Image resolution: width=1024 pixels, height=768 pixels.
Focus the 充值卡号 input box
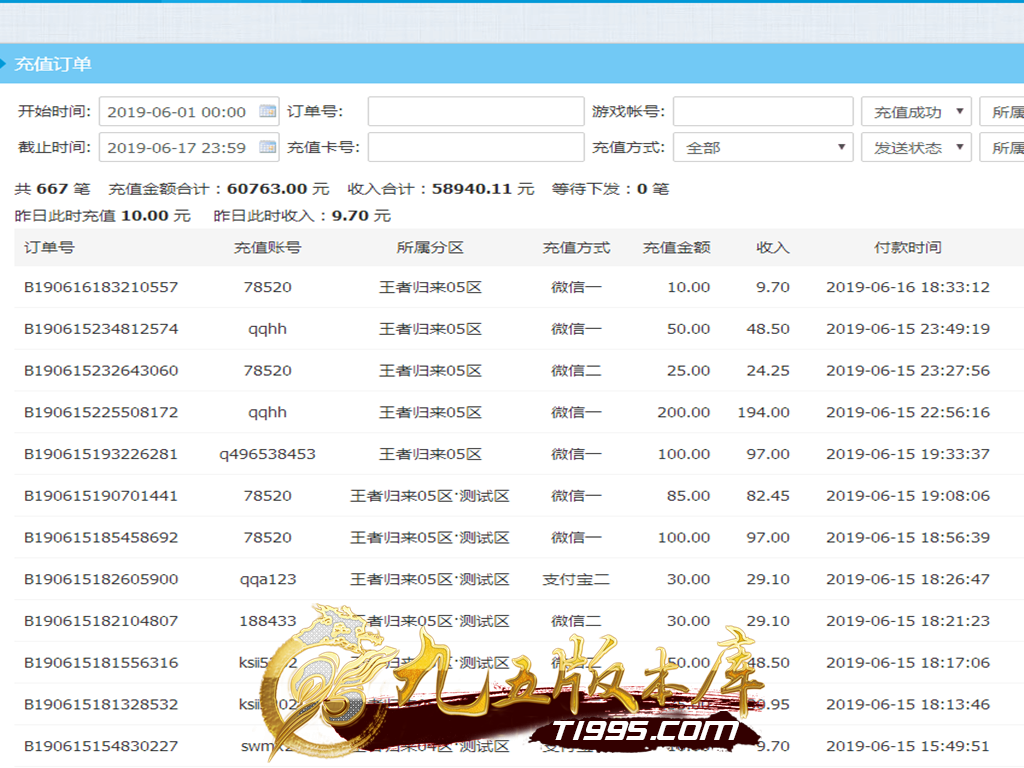coord(476,147)
